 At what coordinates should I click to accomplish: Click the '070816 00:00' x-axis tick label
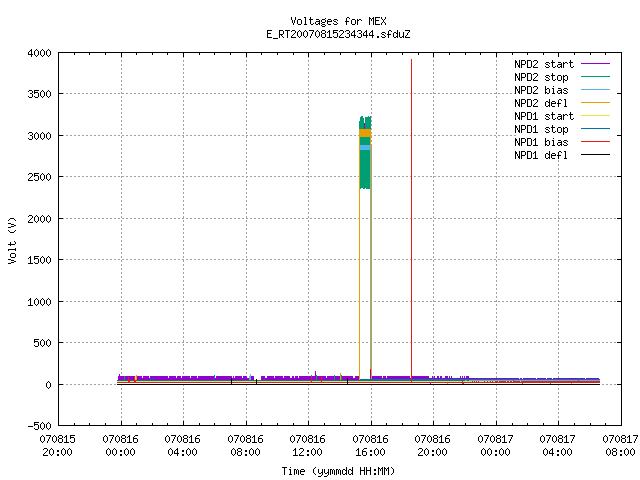click(x=120, y=446)
